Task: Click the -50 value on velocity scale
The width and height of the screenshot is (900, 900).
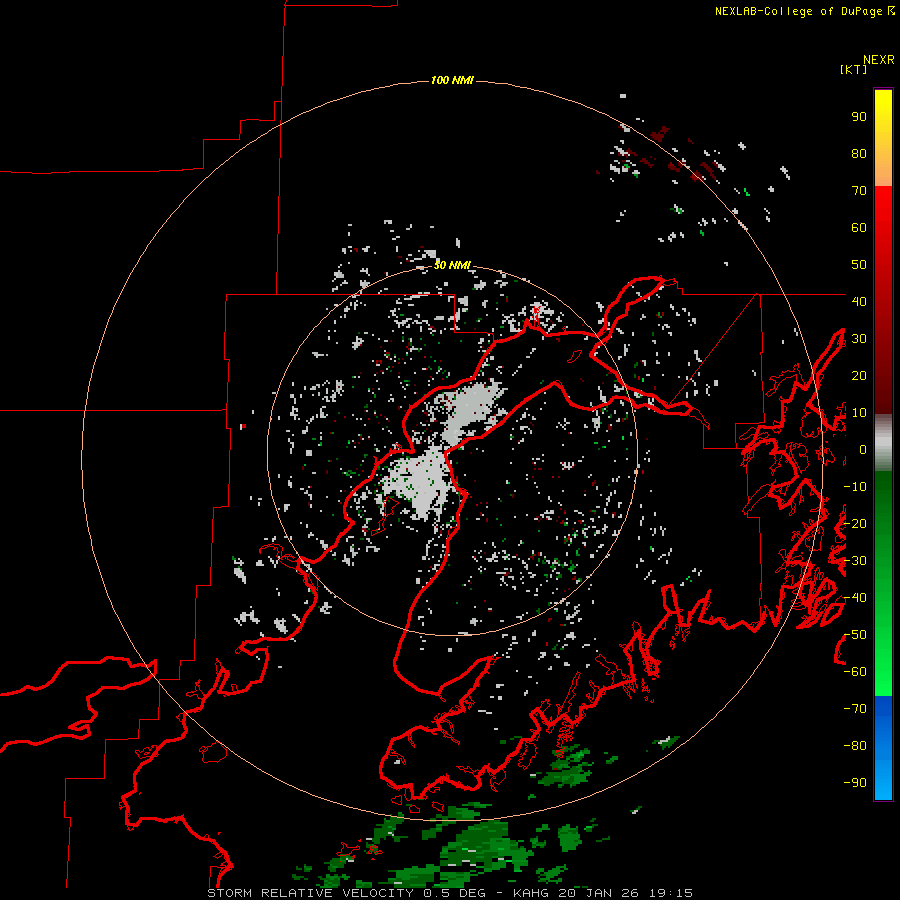Action: 855,635
